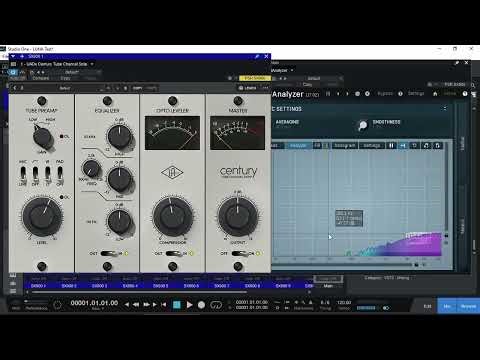Click the Analyzer previous preset arrow
The width and height of the screenshot is (480, 360).
click(x=338, y=94)
